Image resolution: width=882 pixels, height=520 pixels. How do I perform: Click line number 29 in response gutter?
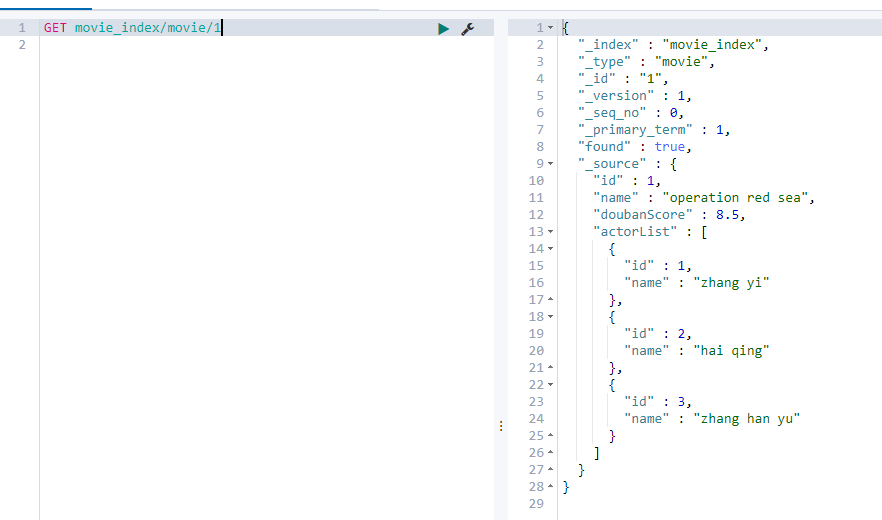pyautogui.click(x=536, y=504)
